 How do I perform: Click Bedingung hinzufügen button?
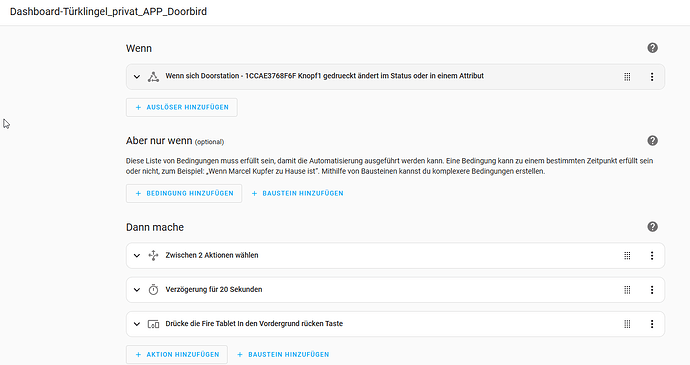[184, 193]
